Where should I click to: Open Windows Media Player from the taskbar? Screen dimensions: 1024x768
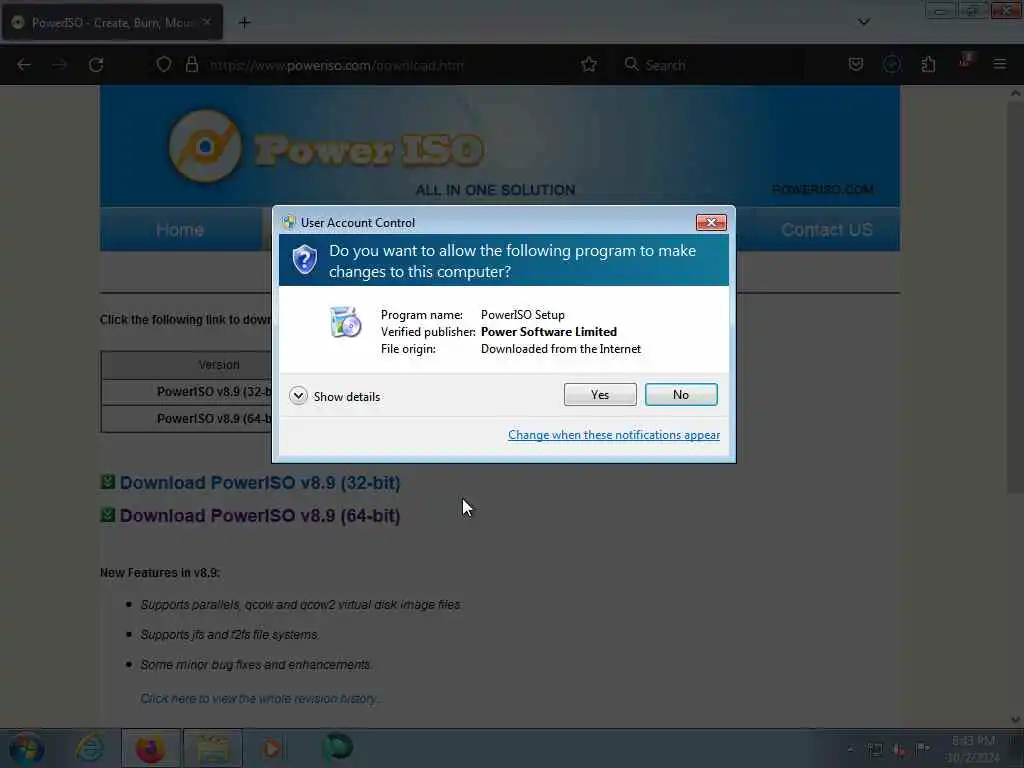tap(273, 748)
